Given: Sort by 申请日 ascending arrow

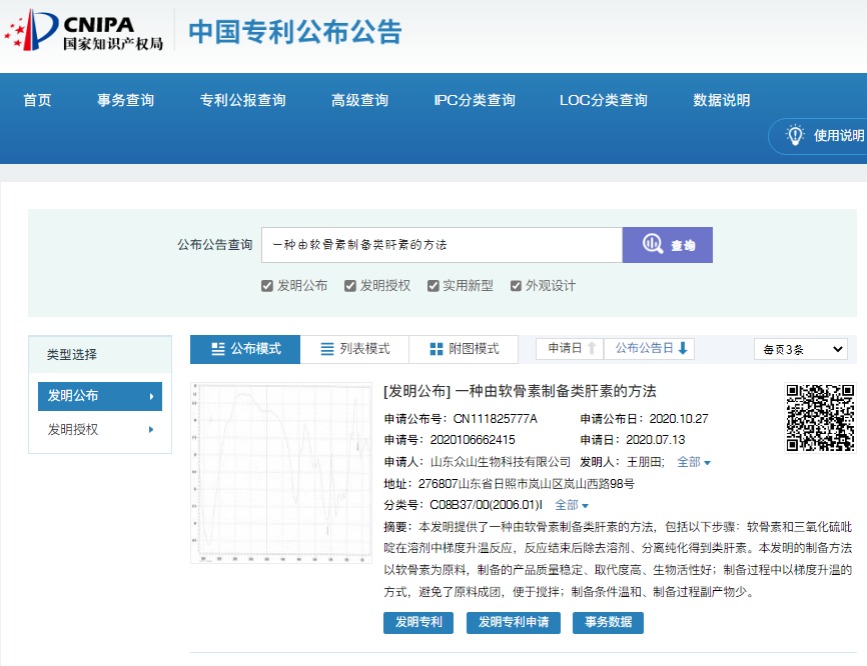Looking at the screenshot, I should pyautogui.click(x=592, y=348).
